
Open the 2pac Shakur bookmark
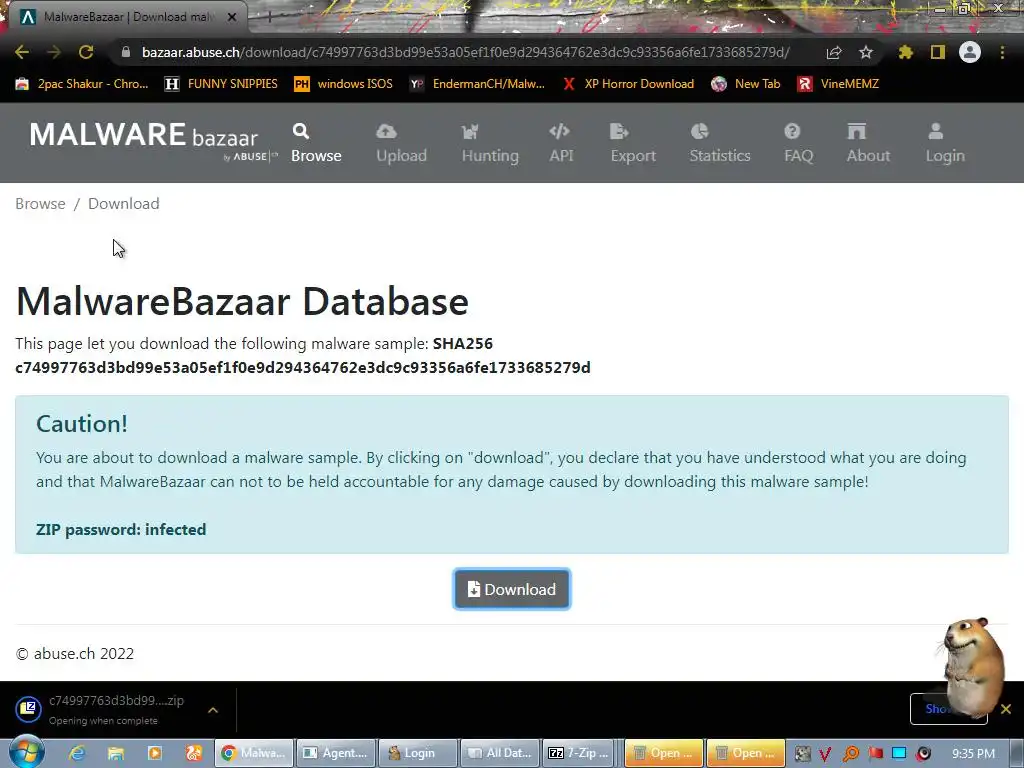pos(82,84)
